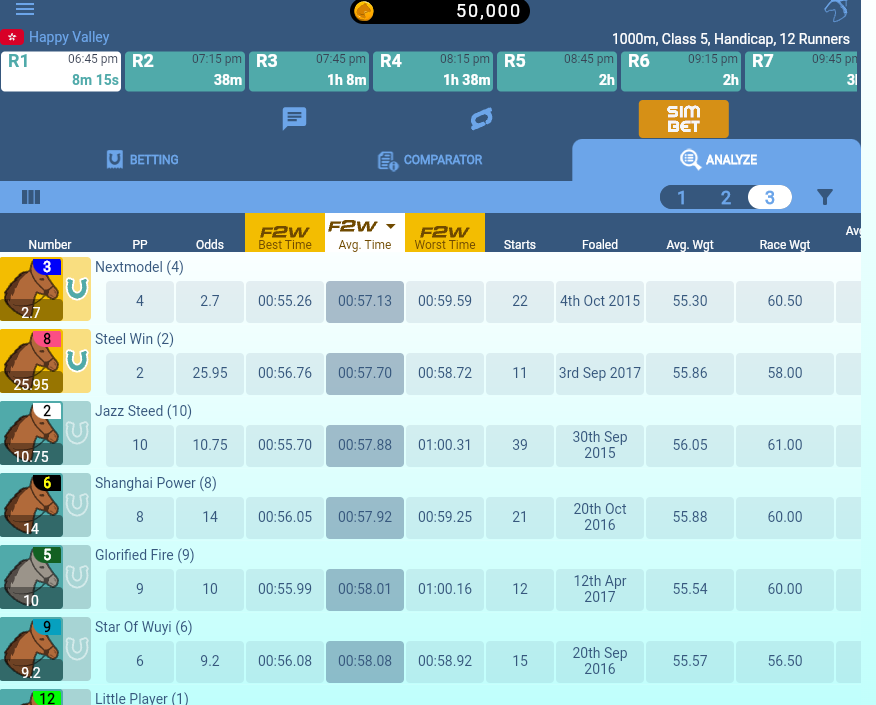
Task: Switch to analyze page 1
Action: [682, 197]
